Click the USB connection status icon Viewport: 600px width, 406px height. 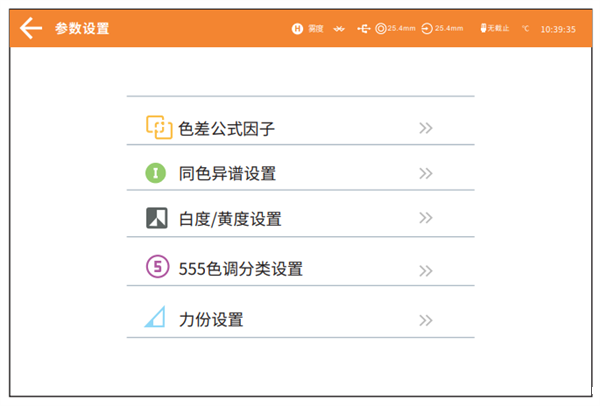[x=363, y=29]
